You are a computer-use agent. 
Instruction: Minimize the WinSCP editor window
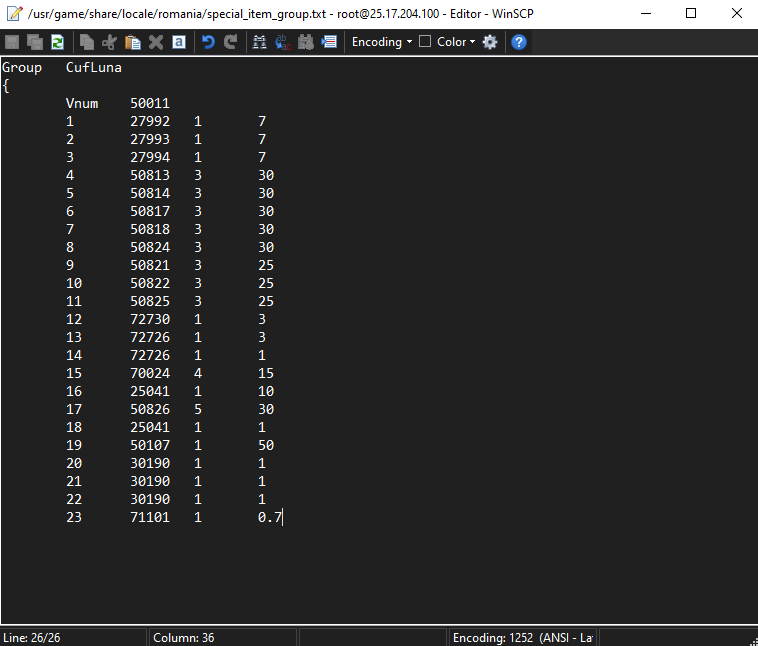pos(646,14)
